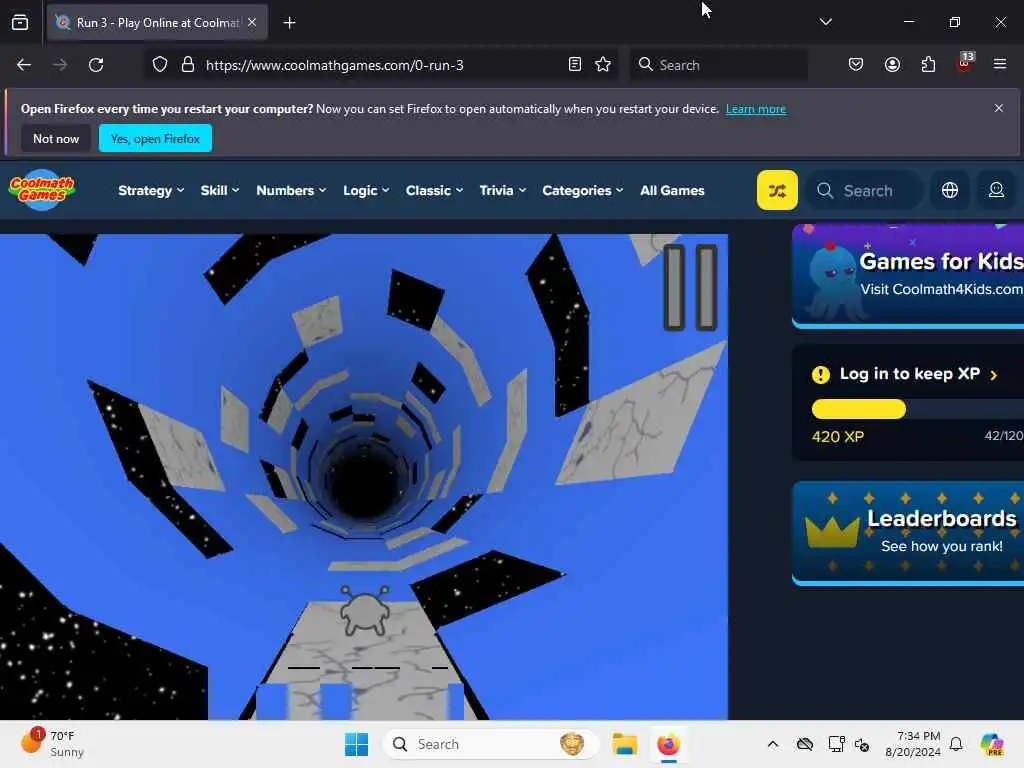Show hidden system tray icons

(x=773, y=744)
